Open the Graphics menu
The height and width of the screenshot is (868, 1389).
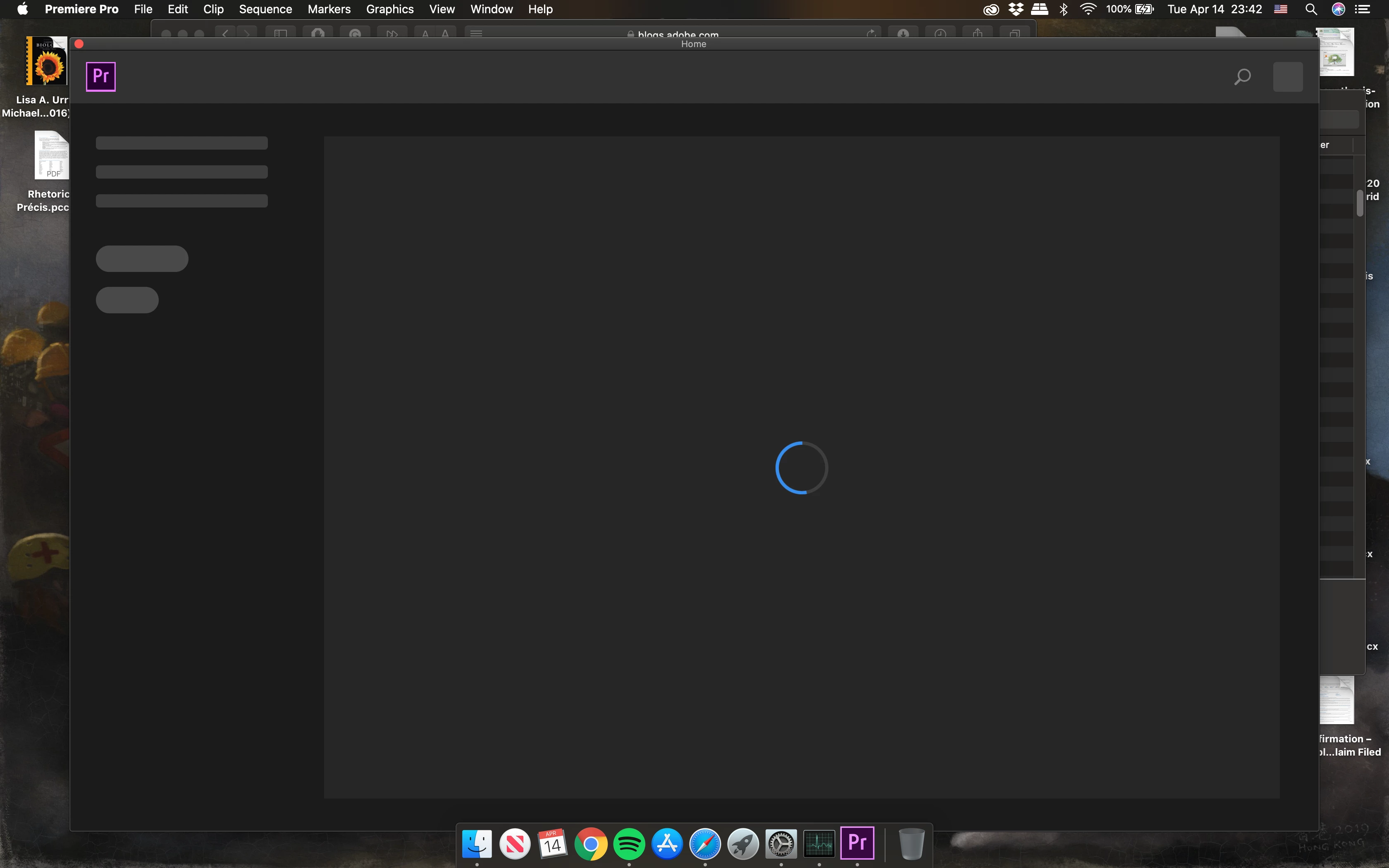[390, 9]
